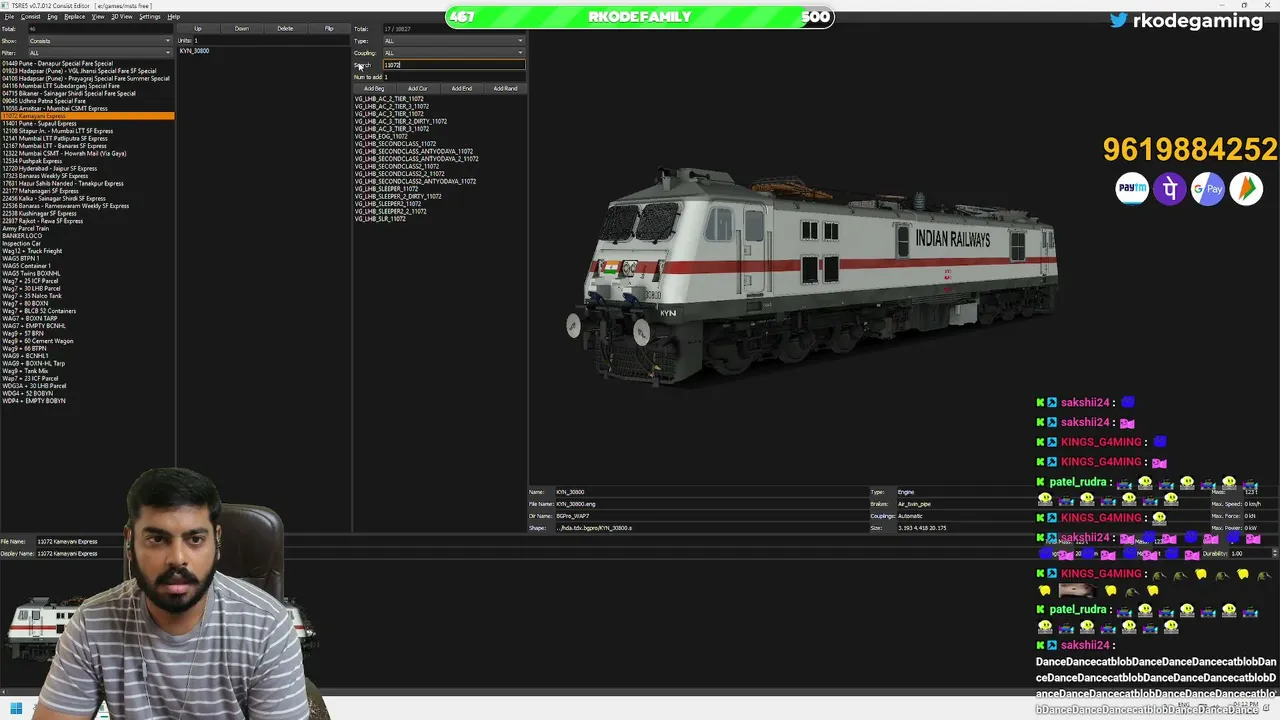Select VG_LHB_AC_2_TIER_11072 rolling stock
1280x720 pixels.
pos(389,99)
